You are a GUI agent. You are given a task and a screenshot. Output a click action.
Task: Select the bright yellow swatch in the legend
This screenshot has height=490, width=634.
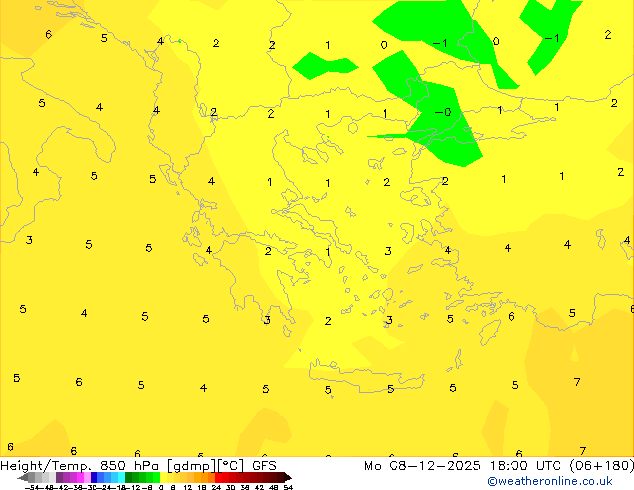click(x=163, y=477)
